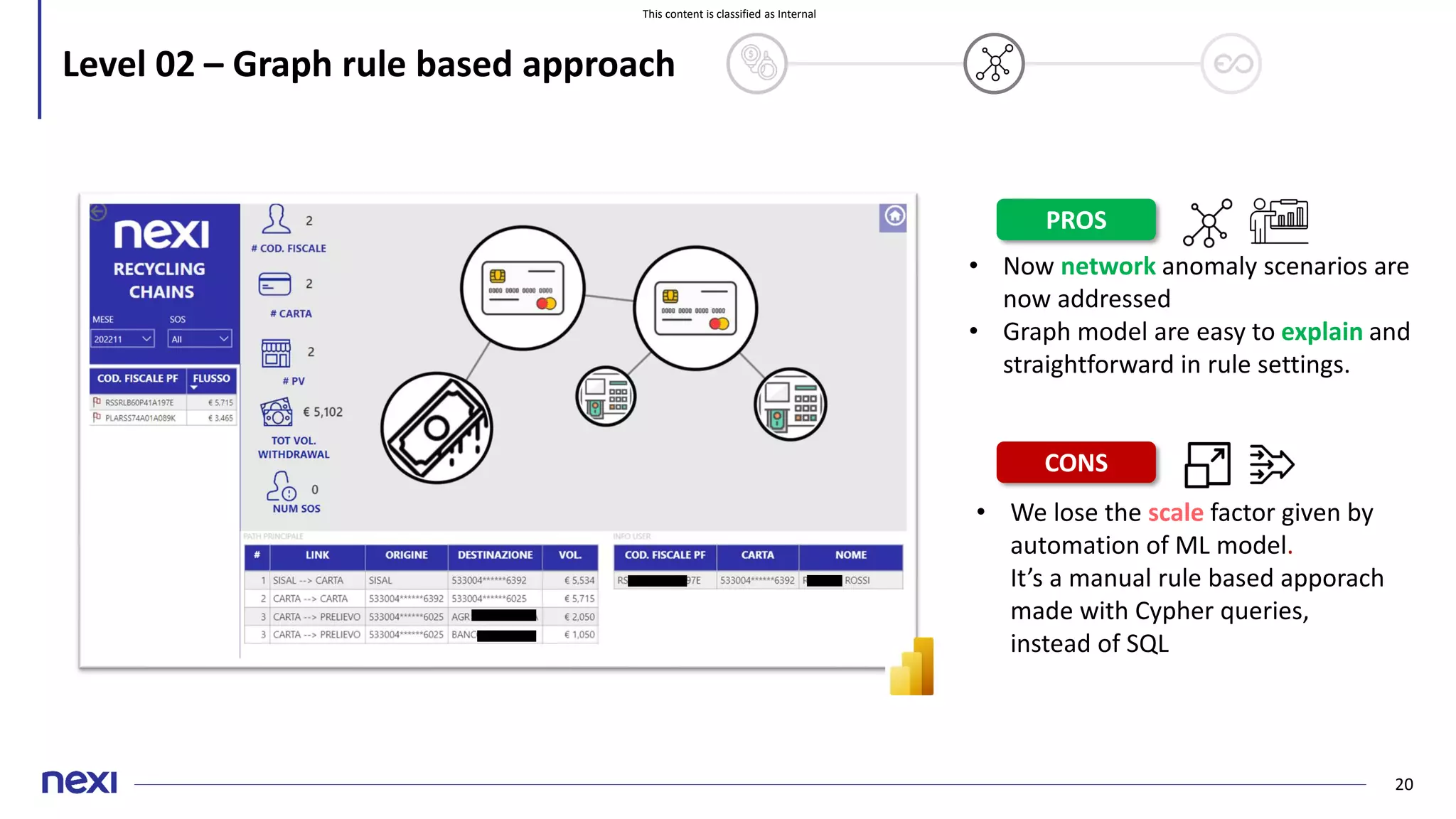Click the scale expand icon beside CONS

point(1207,465)
